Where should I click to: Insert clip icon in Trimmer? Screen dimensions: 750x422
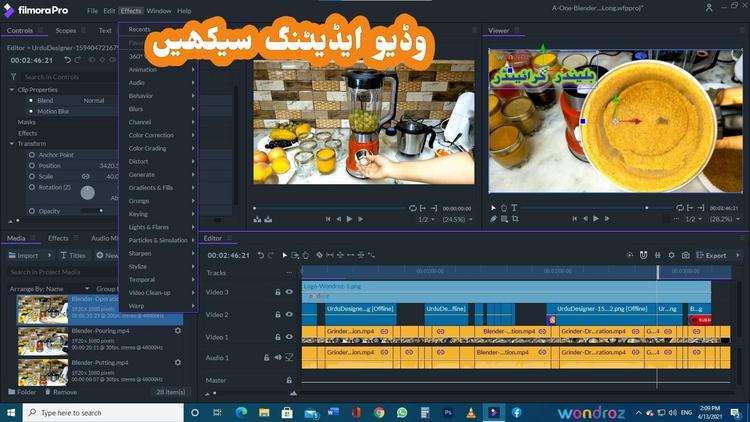click(257, 219)
